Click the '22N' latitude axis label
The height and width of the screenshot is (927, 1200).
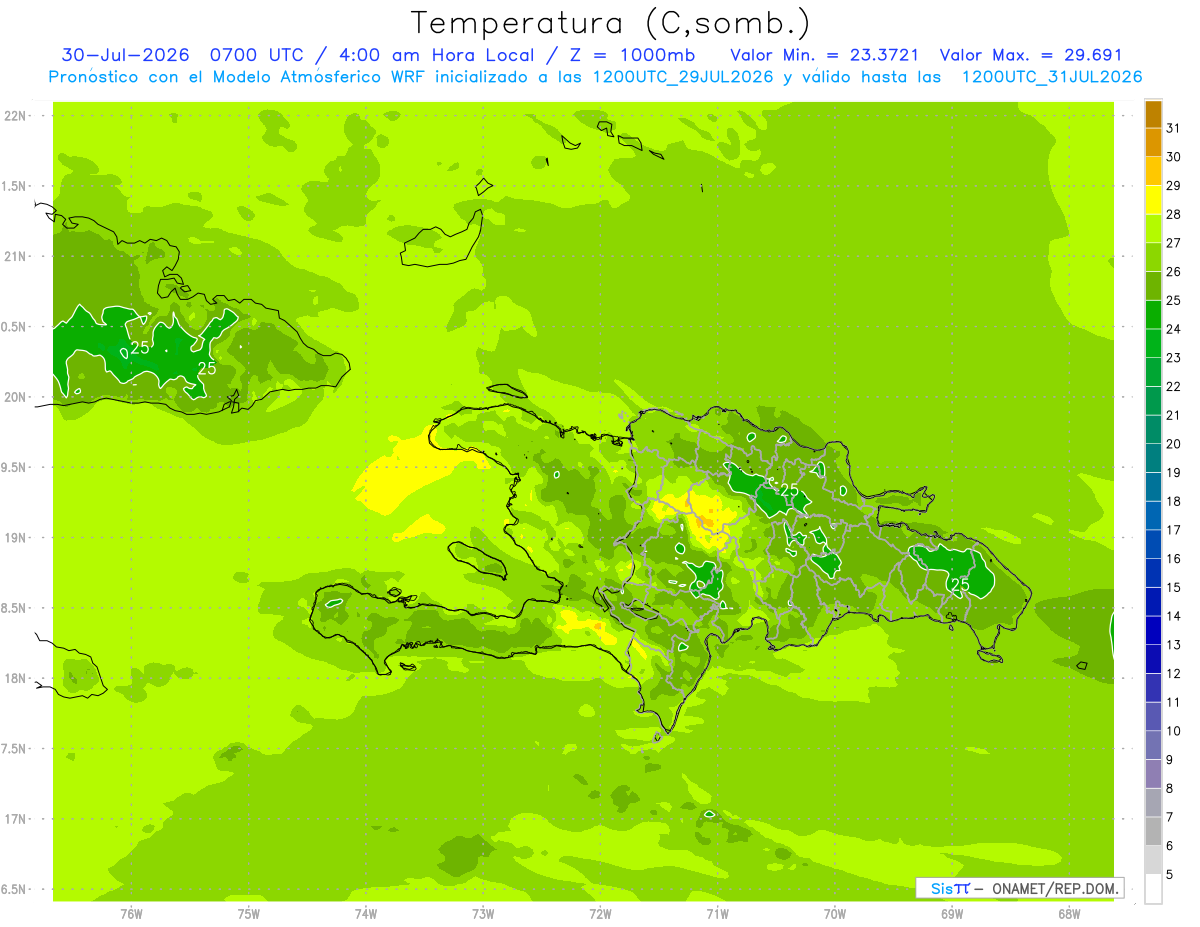[x=17, y=116]
